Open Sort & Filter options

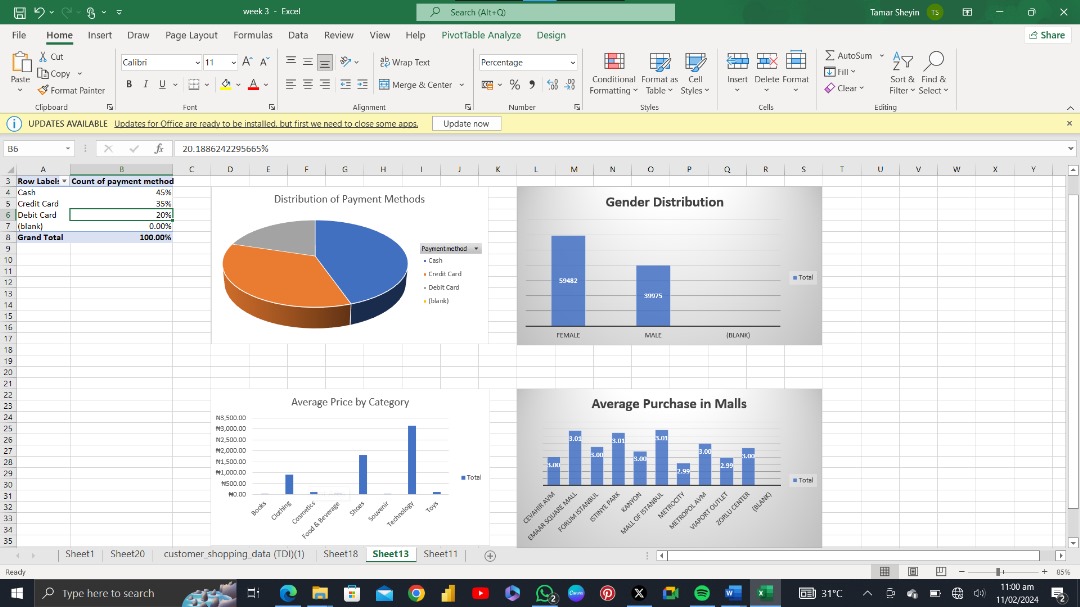(902, 73)
